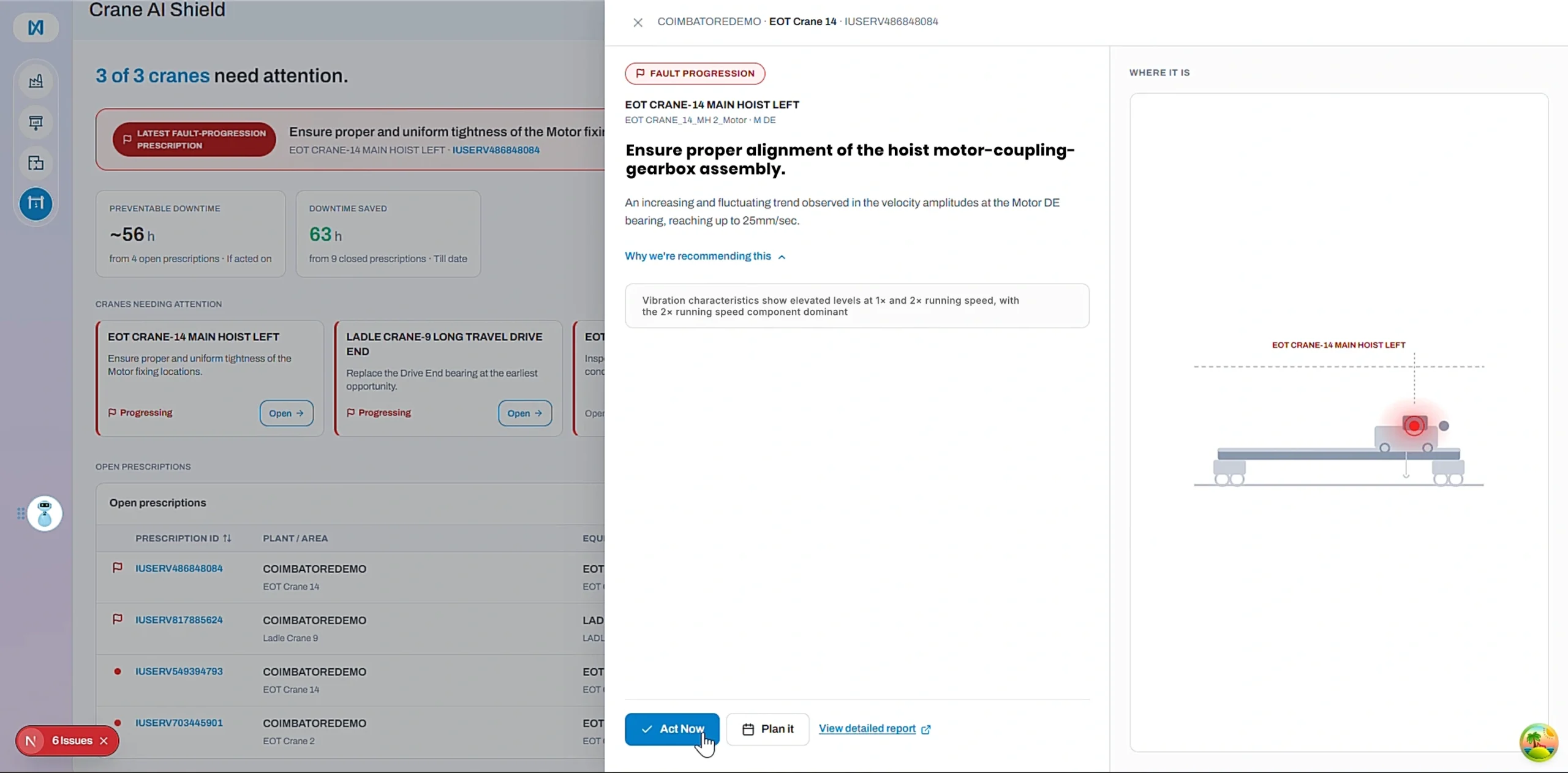Click red dot on row IUSERV549394793
The image size is (1568, 773).
(118, 671)
